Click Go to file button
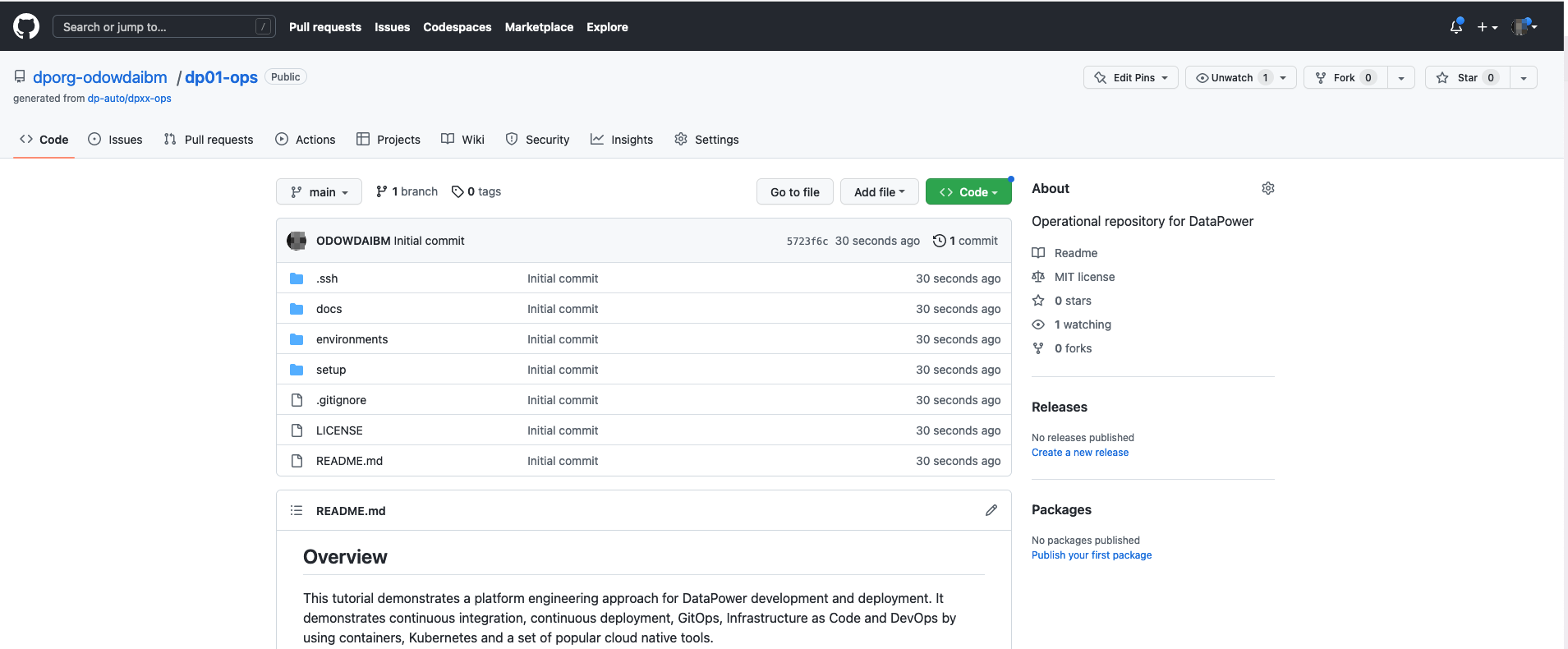Screen dimensions: 1568x649 coord(795,191)
